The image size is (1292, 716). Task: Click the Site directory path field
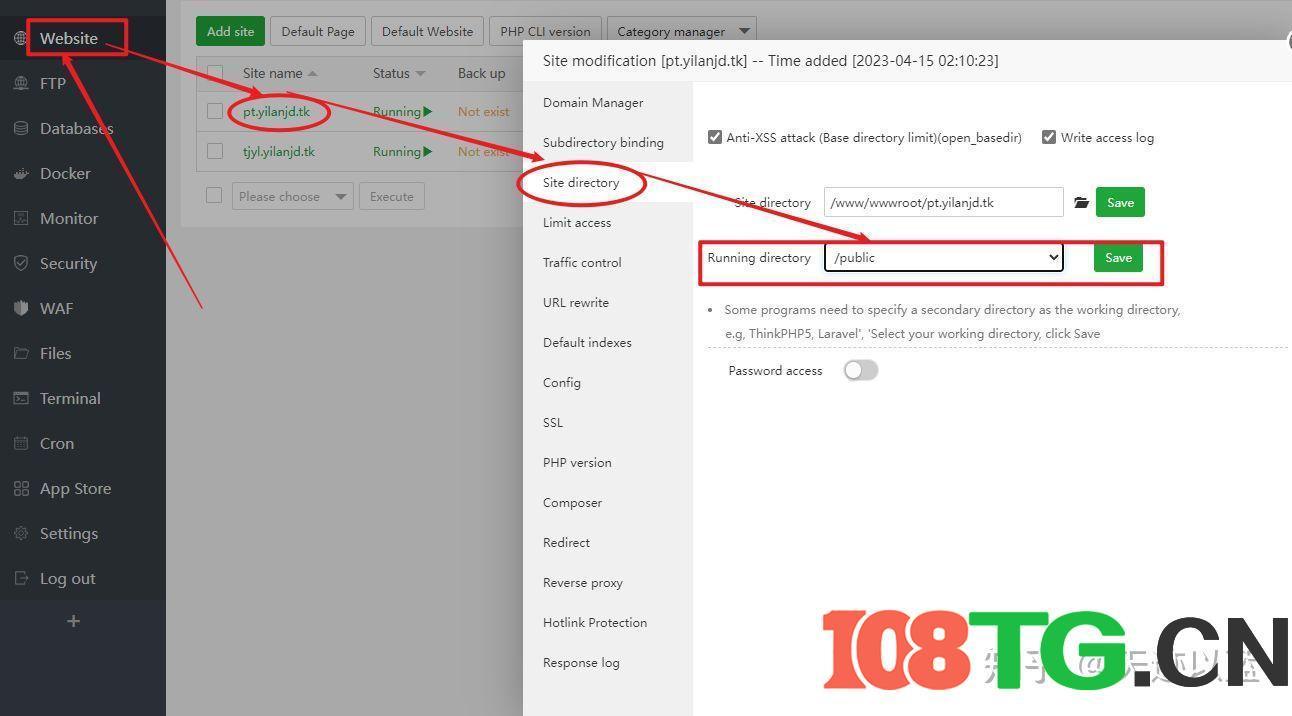943,203
